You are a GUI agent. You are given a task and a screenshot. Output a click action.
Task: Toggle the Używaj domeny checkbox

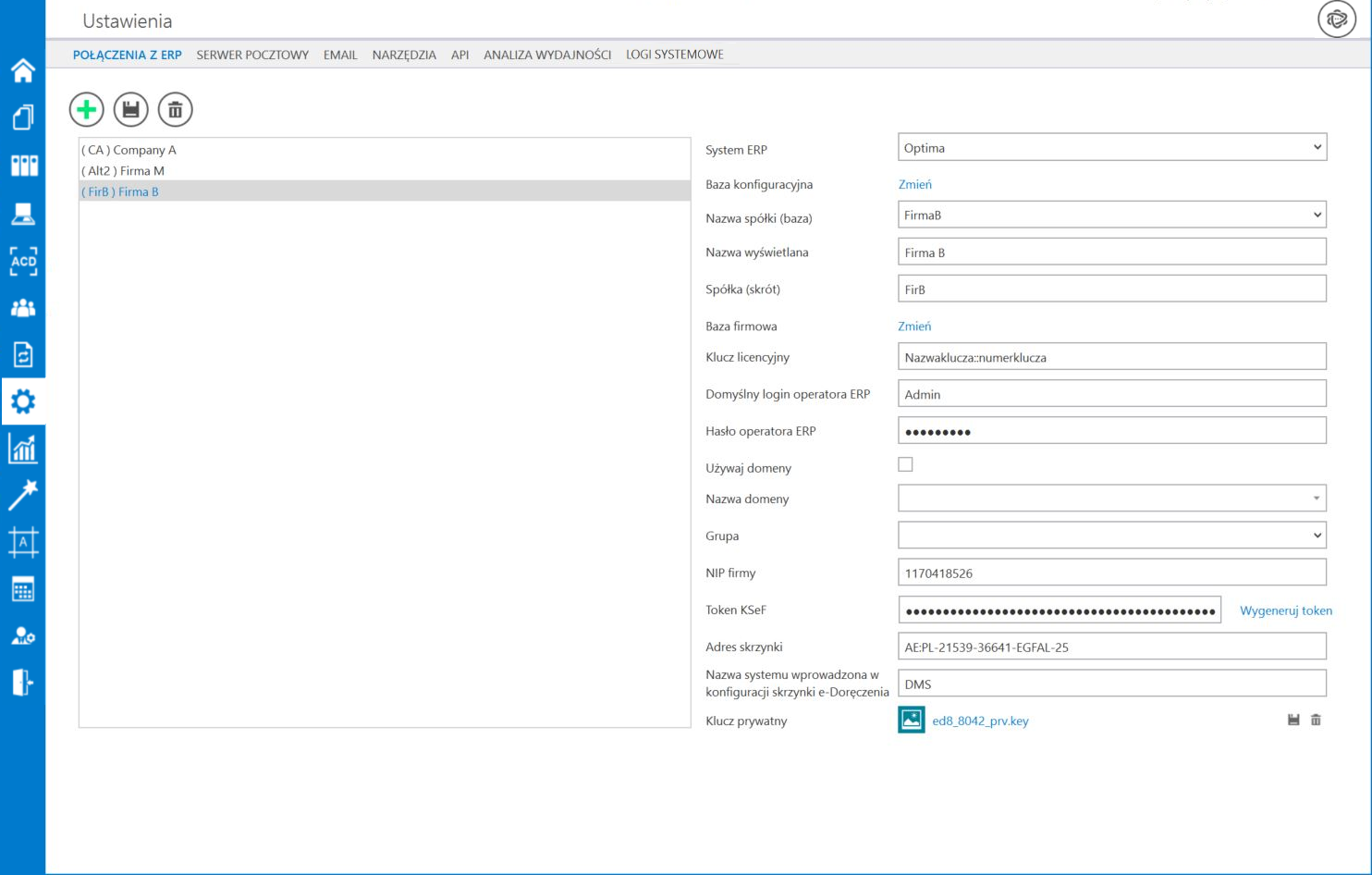tap(905, 464)
